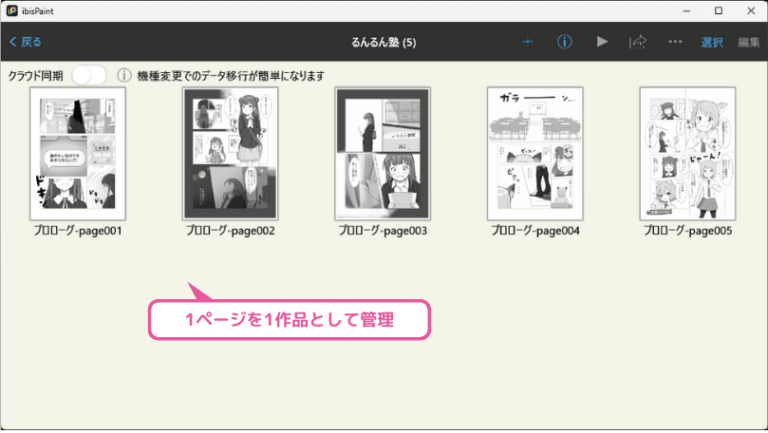Go back using the 戻る chevron
The height and width of the screenshot is (433, 768).
coord(25,42)
